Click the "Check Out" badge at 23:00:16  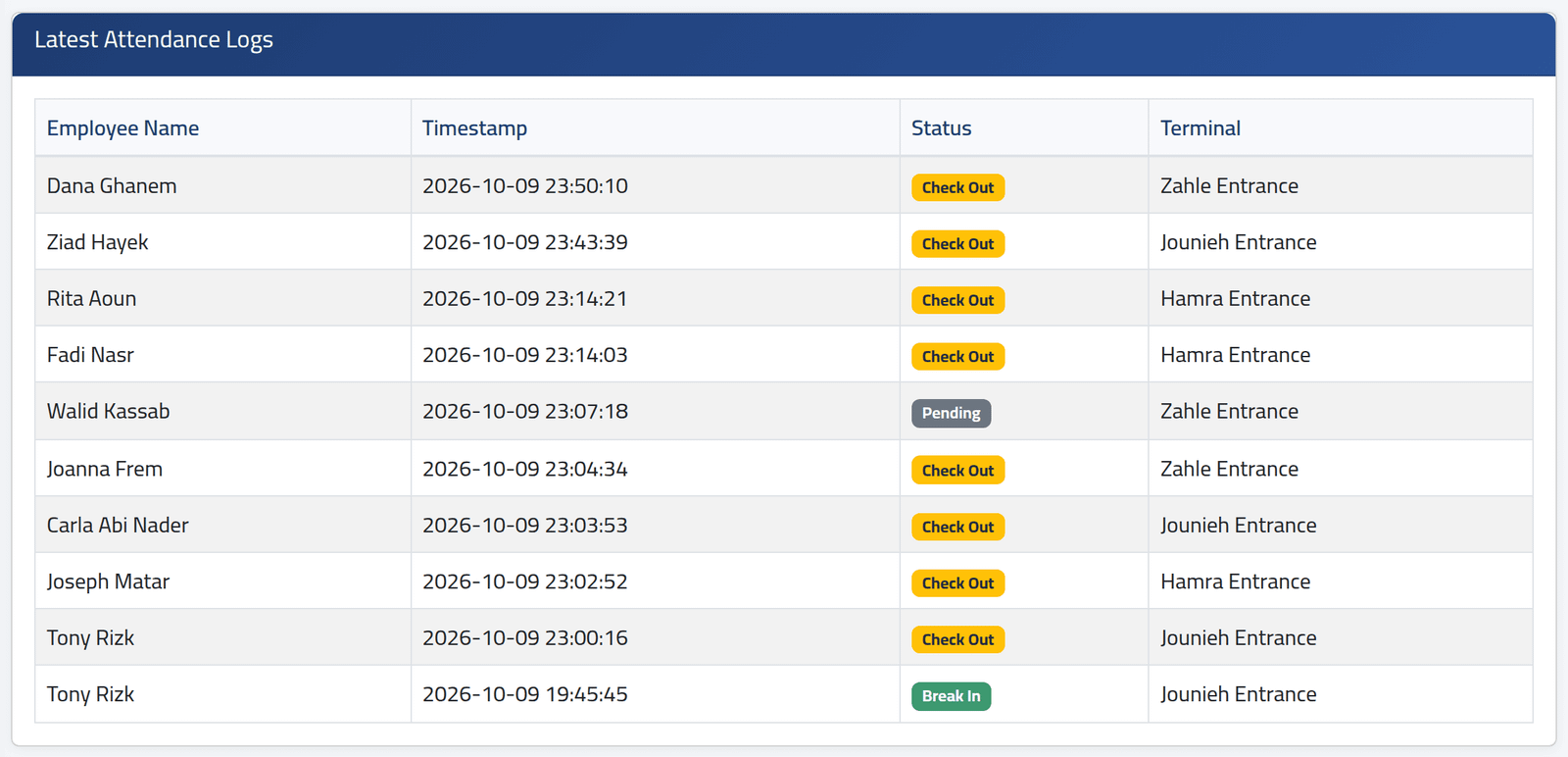(x=957, y=639)
